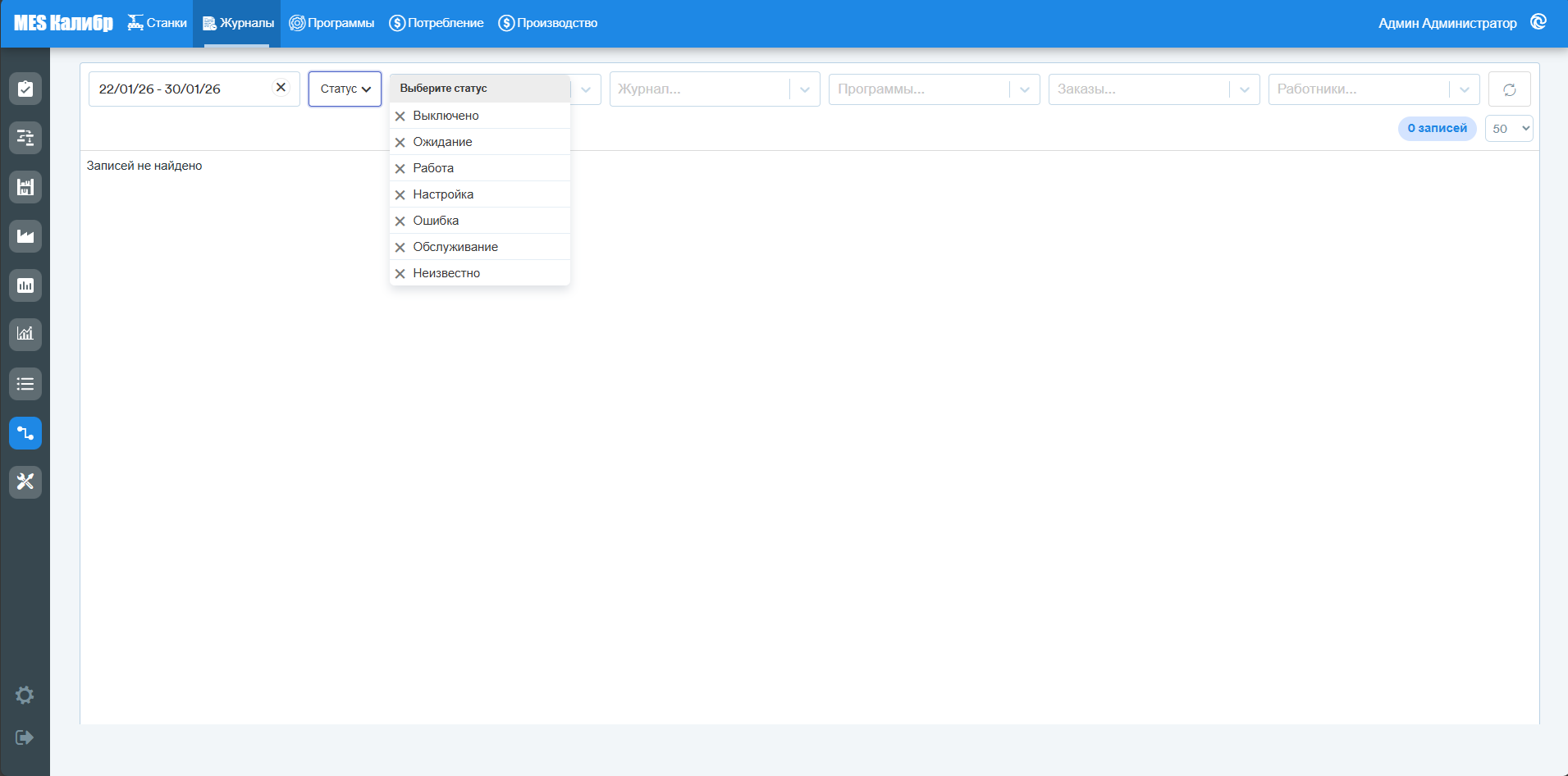Click the 0 записей badge

tap(1438, 128)
